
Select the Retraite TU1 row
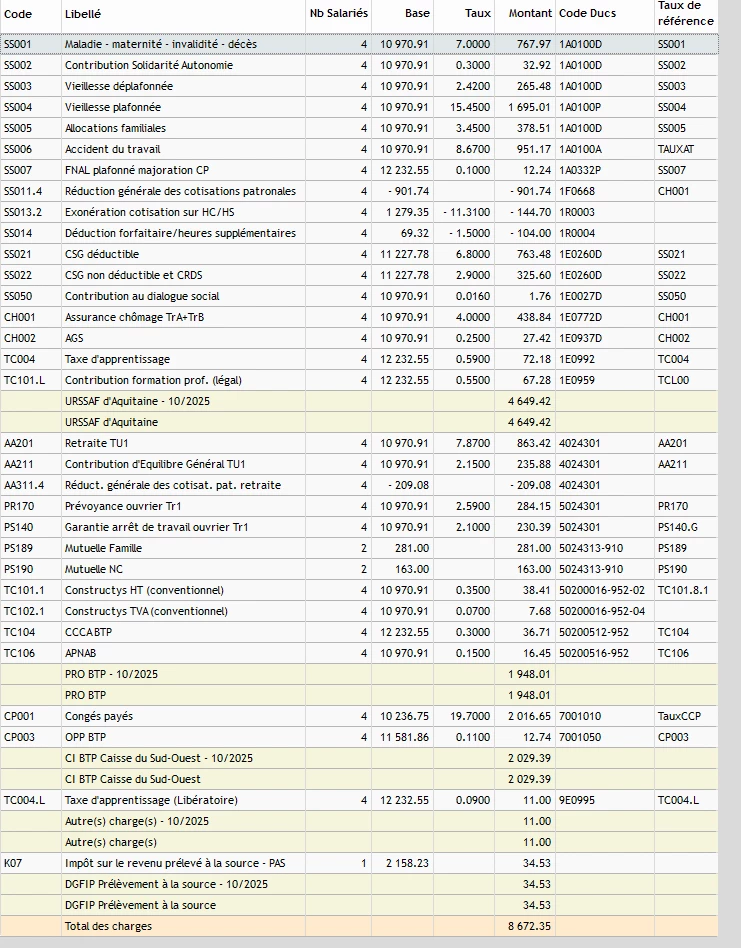point(359,444)
